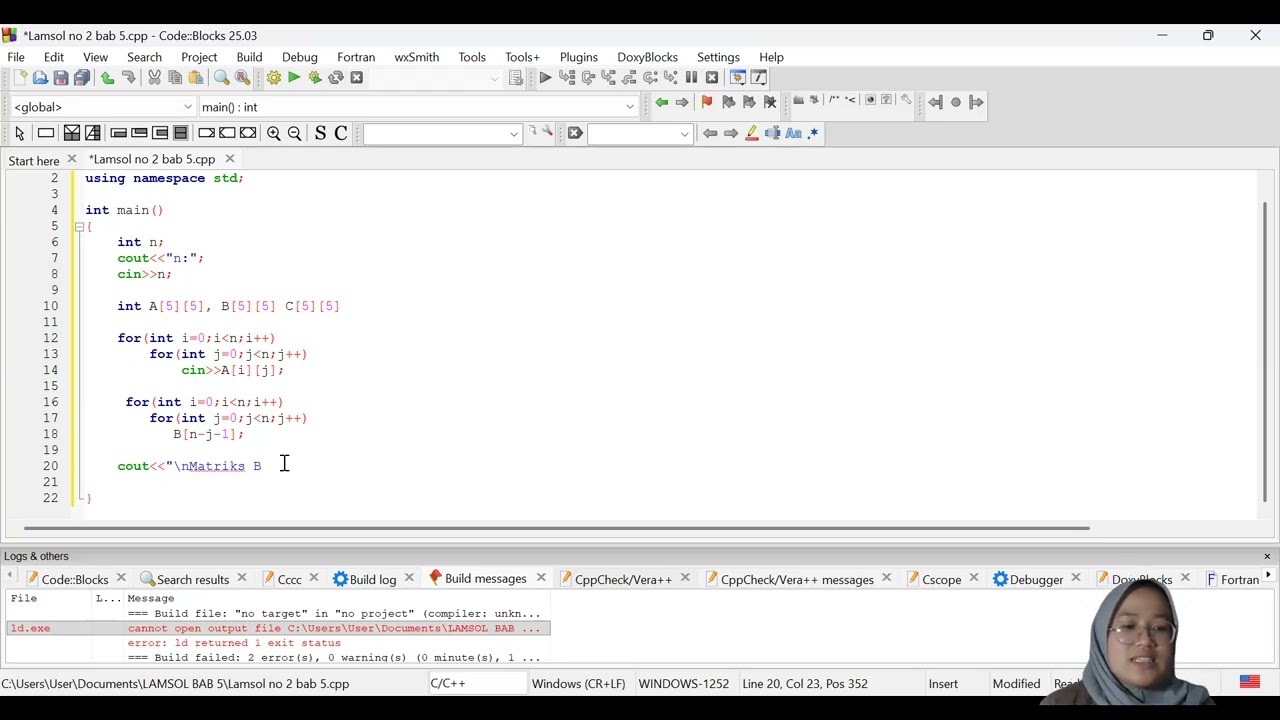The width and height of the screenshot is (1280, 720).
Task: Copy the selected code
Action: (175, 78)
